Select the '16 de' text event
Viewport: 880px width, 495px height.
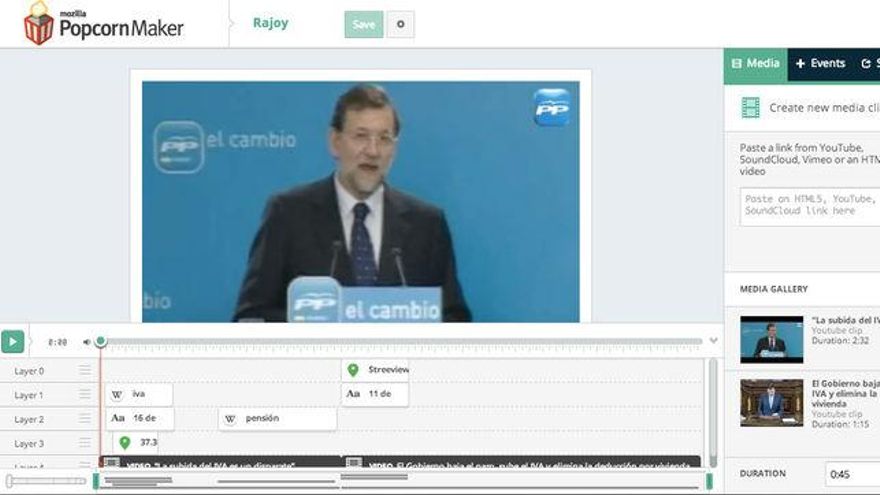(140, 418)
